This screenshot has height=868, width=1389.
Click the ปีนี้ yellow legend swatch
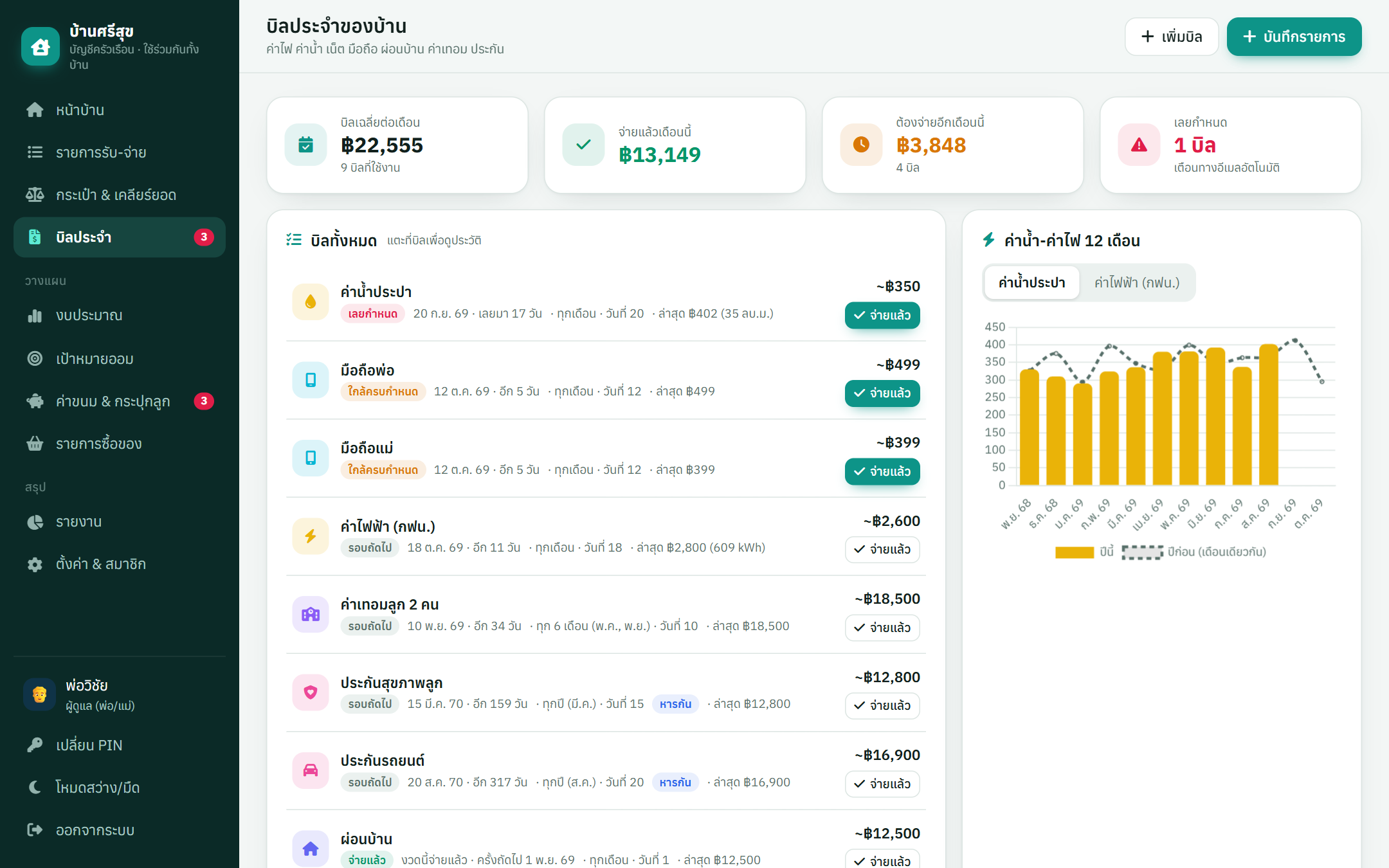pyautogui.click(x=1074, y=552)
